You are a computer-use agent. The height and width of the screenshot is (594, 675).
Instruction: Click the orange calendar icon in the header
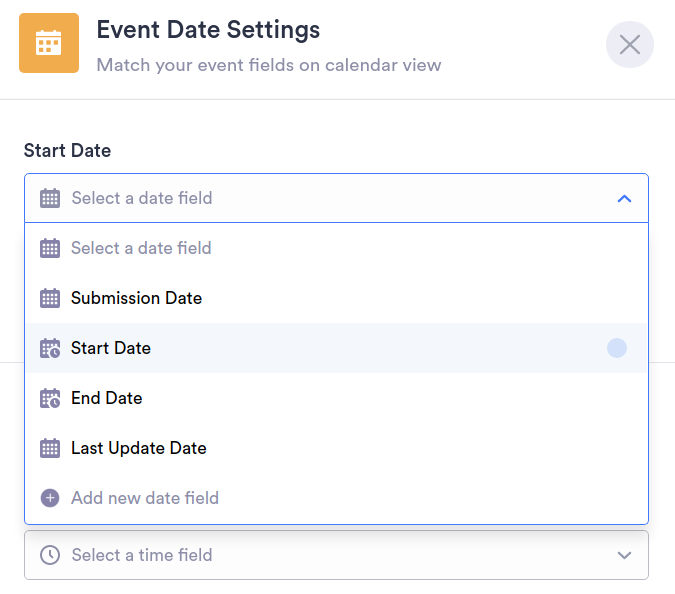[x=48, y=43]
